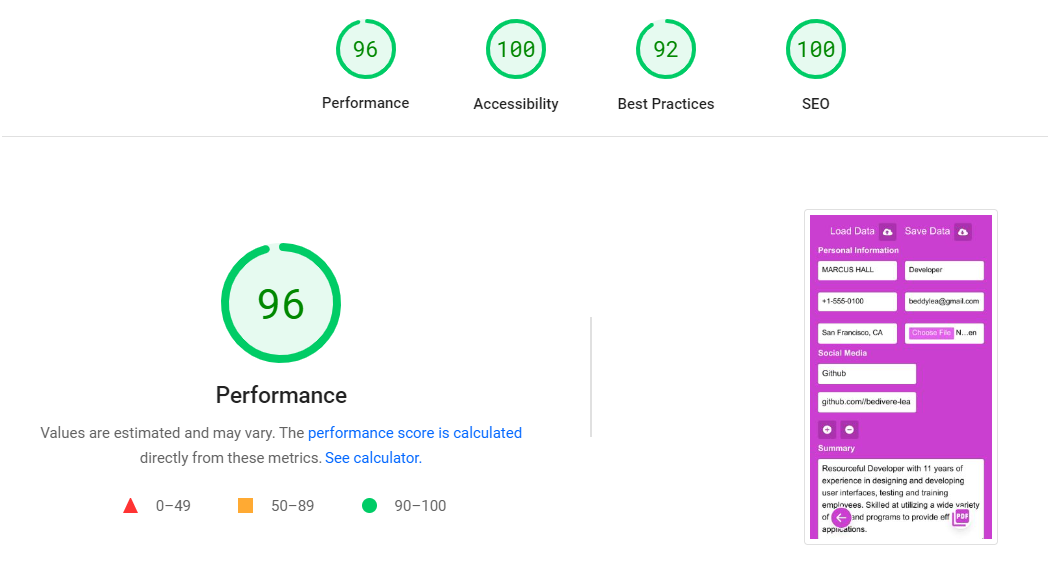Viewport: 1048px width, 562px height.
Task: Open the "performance score is calculated" link
Action: (x=415, y=433)
